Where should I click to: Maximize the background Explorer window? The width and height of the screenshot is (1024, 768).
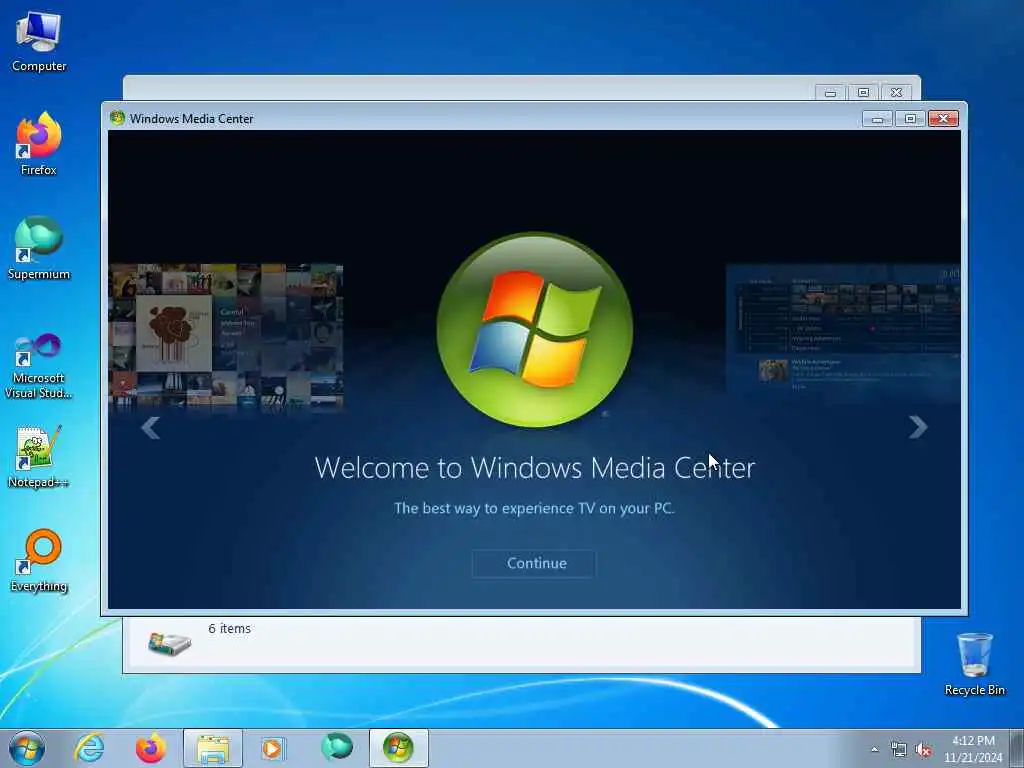pyautogui.click(x=863, y=93)
